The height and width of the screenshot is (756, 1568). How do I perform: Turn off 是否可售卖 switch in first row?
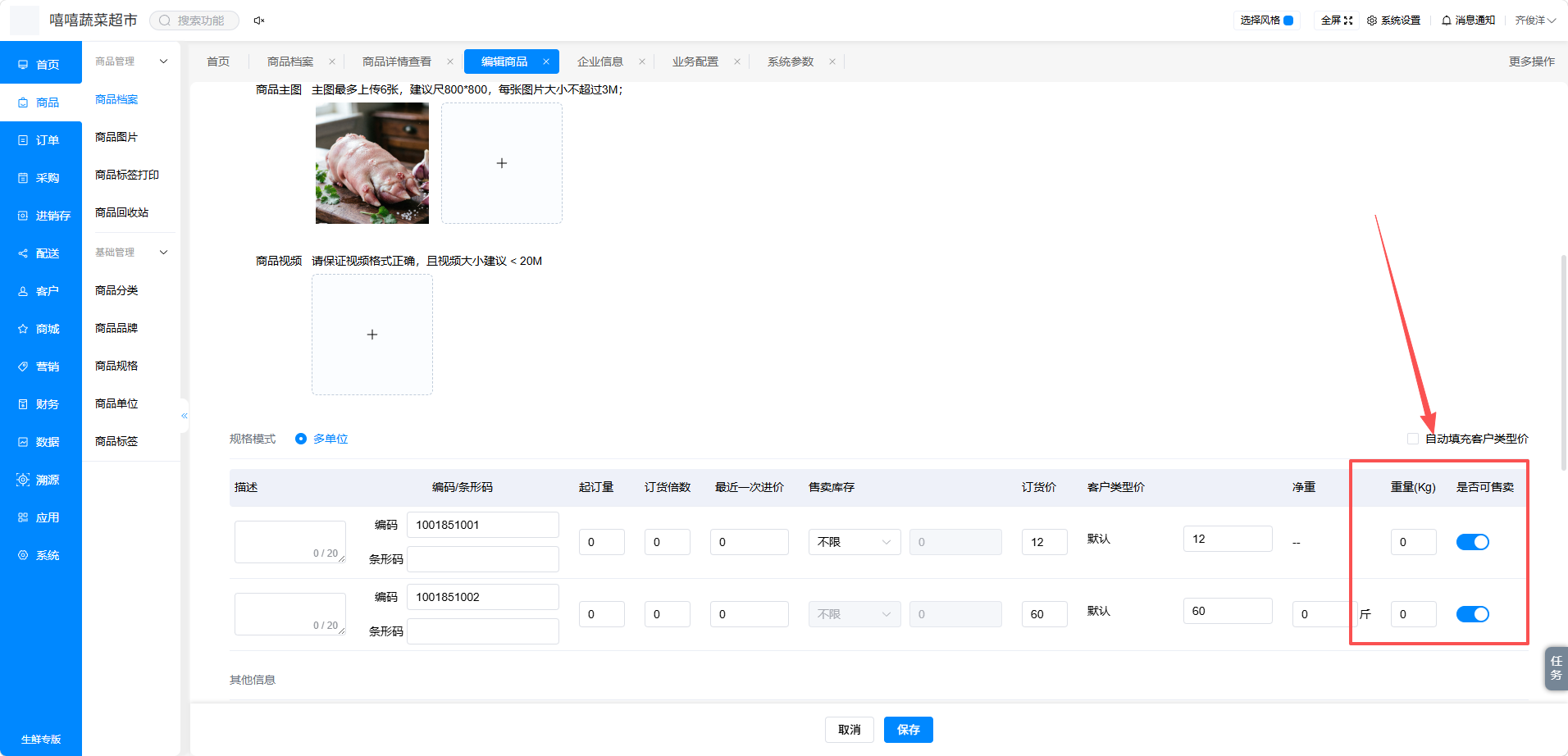1473,542
